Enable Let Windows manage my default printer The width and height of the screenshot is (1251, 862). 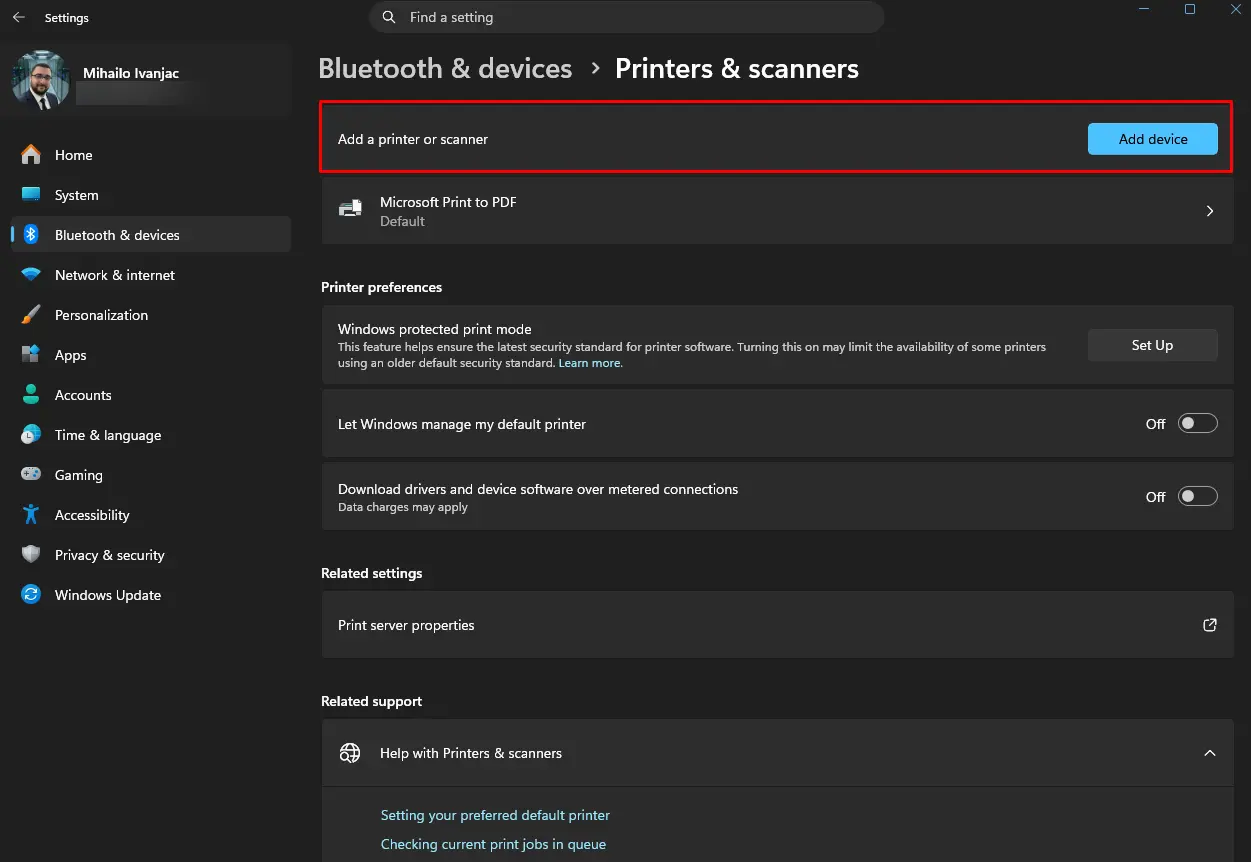1197,423
